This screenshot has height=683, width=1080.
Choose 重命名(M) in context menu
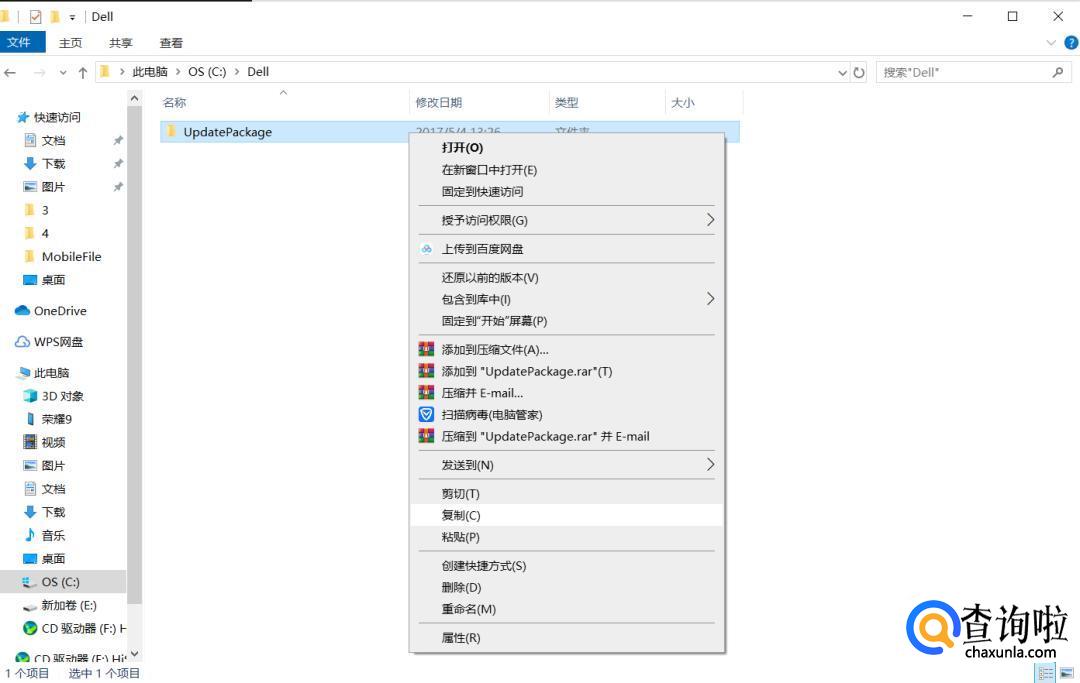(x=567, y=609)
